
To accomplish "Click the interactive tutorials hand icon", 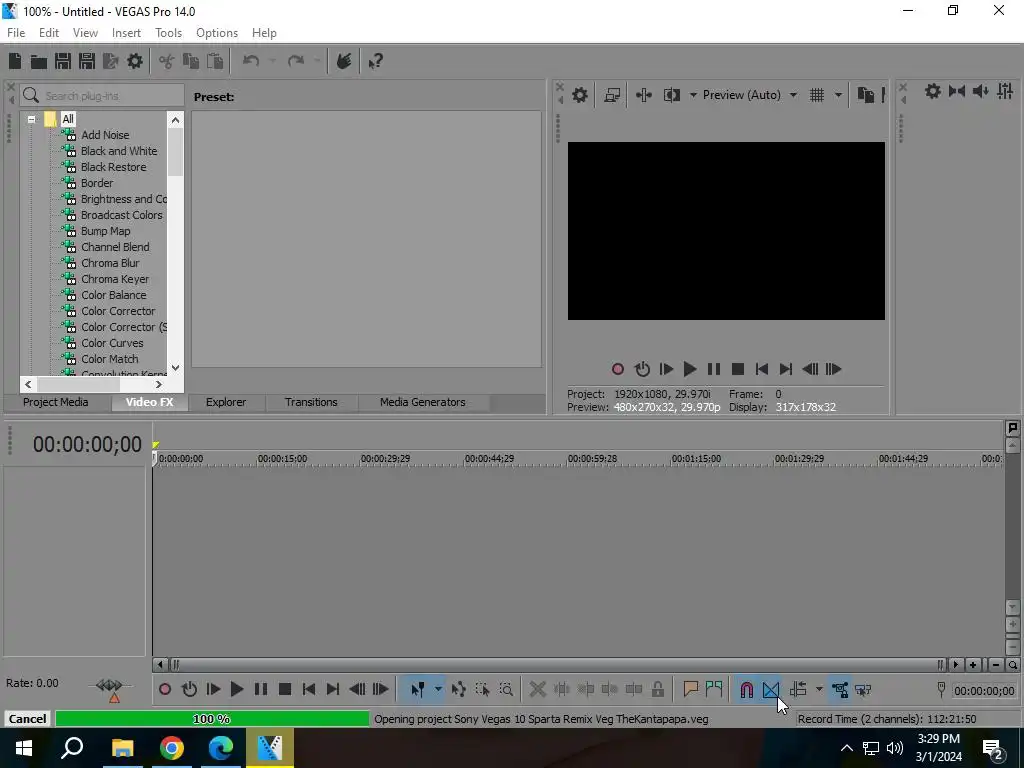I will pos(344,61).
